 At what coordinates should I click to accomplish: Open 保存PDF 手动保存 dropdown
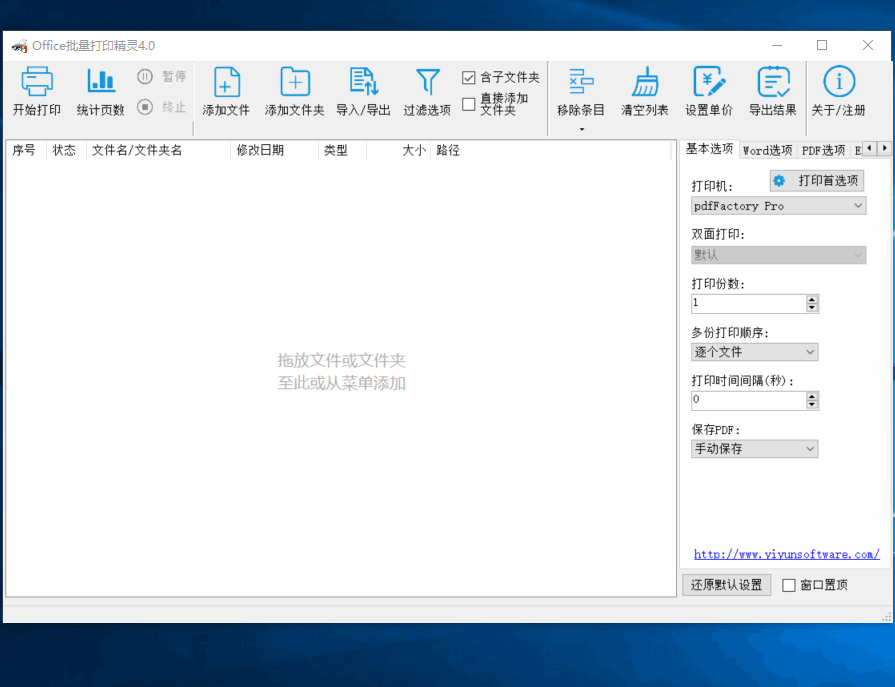click(755, 449)
